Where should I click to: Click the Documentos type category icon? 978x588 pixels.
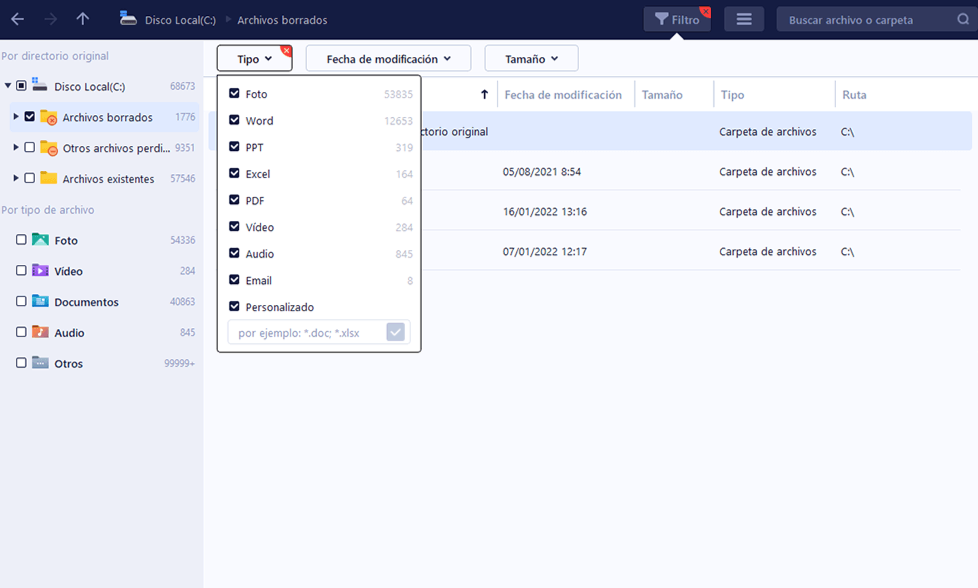click(41, 301)
